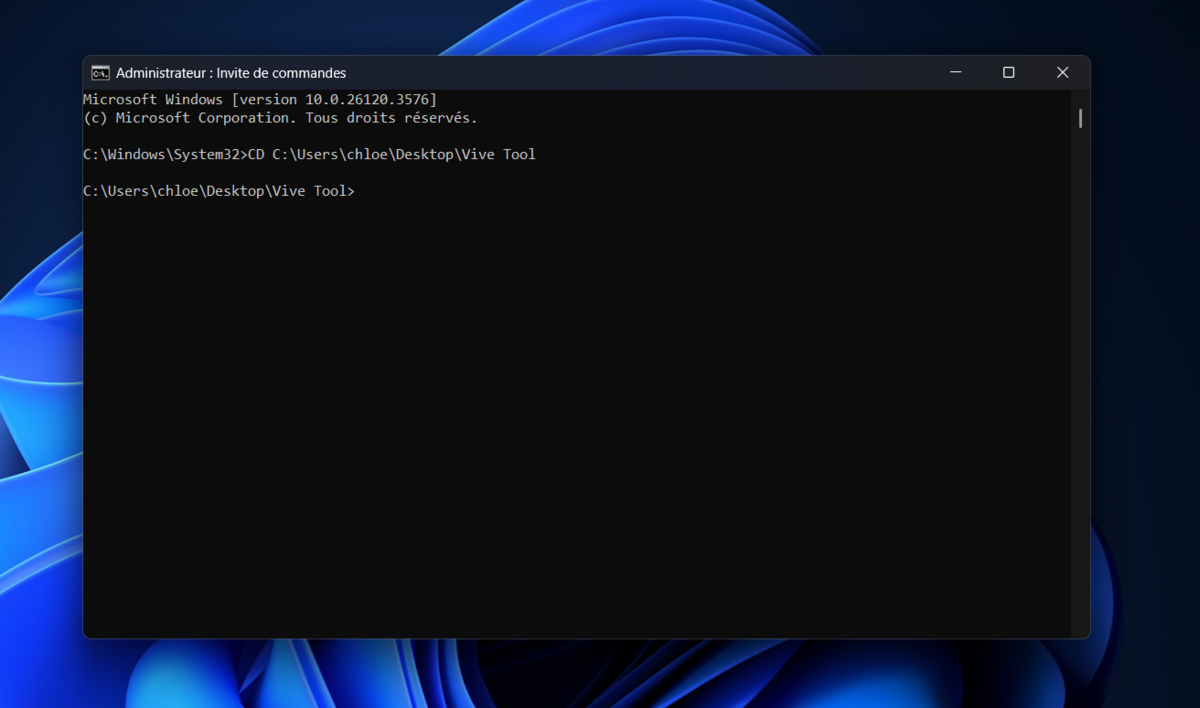Screen dimensions: 1200x708
Task: Click the window title "Administrateur : Invite de commandes"
Action: click(x=231, y=73)
